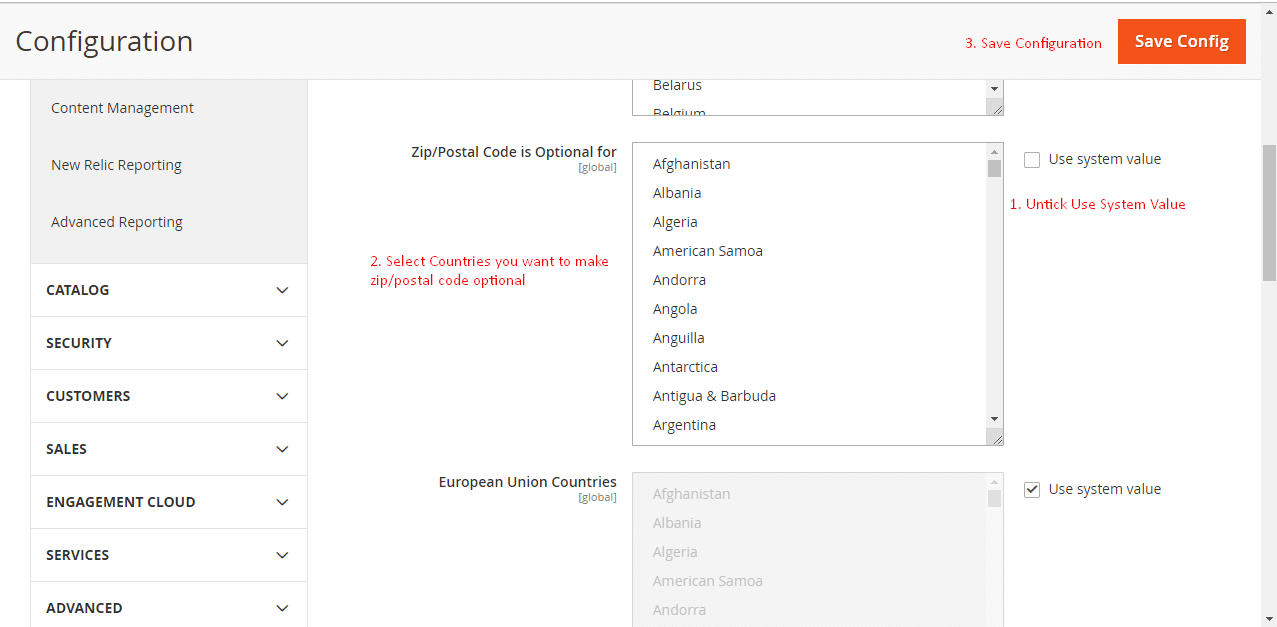Open New Relic Reporting settings
The image size is (1277, 627).
[116, 164]
